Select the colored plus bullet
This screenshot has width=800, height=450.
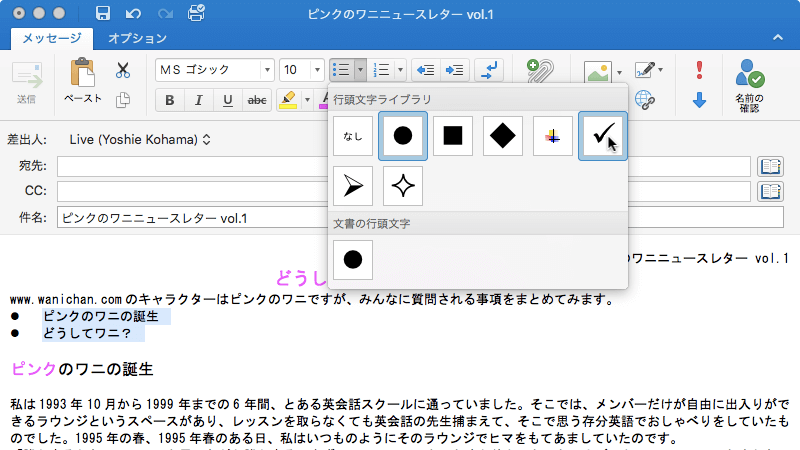553,136
